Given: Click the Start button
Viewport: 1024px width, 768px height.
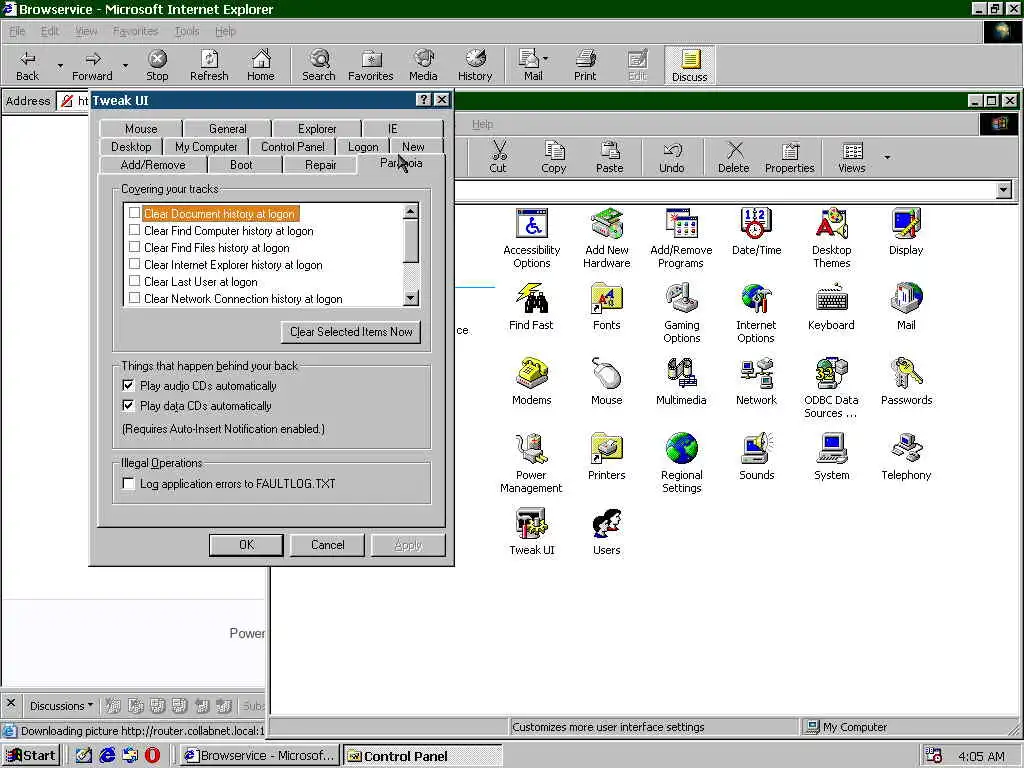Looking at the screenshot, I should (31, 756).
